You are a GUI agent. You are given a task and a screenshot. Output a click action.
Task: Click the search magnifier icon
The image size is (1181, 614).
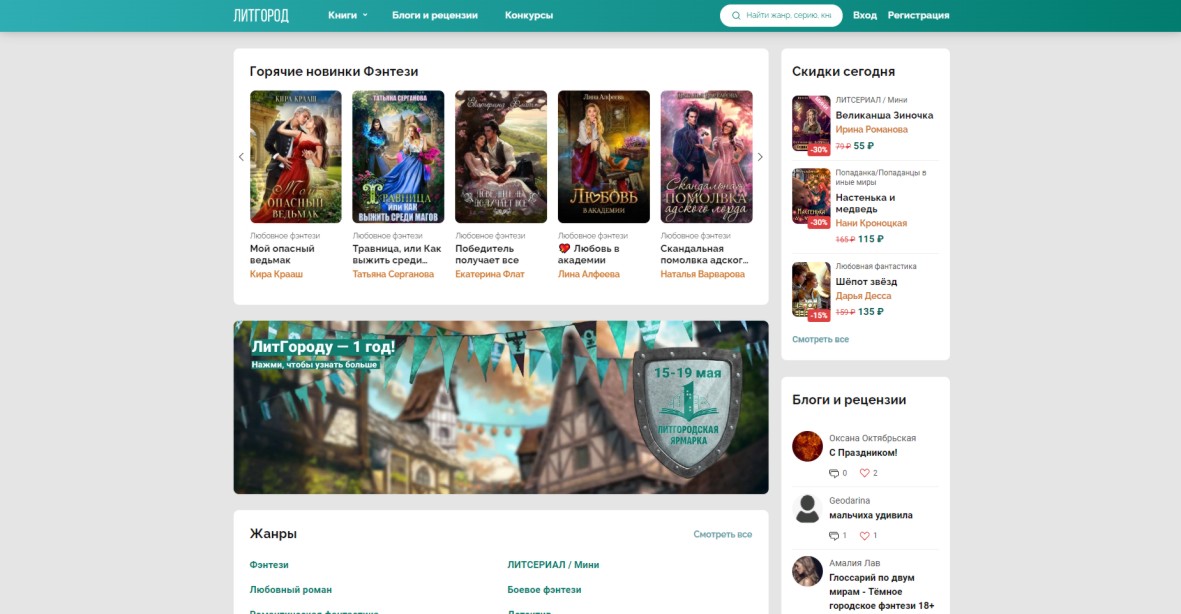click(x=736, y=16)
